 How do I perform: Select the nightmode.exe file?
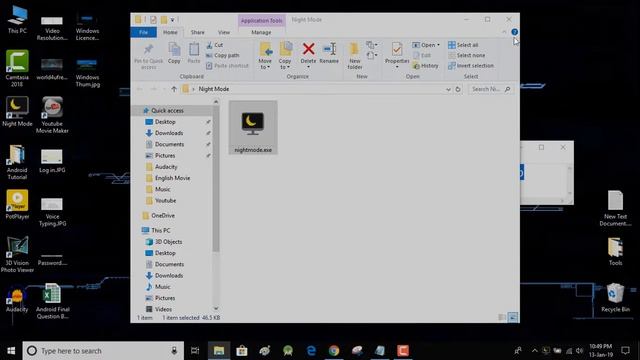[x=253, y=128]
